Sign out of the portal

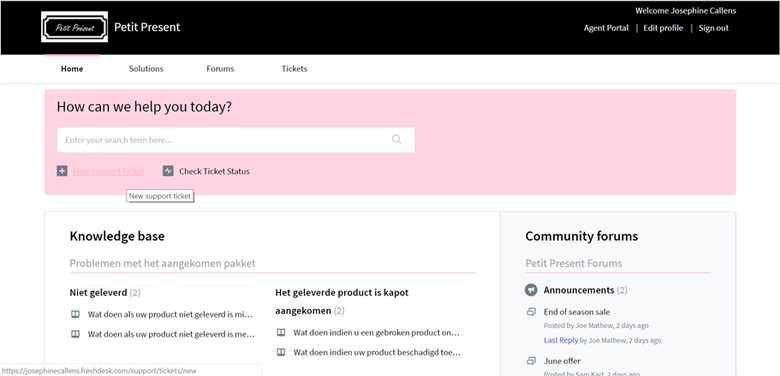coord(713,28)
